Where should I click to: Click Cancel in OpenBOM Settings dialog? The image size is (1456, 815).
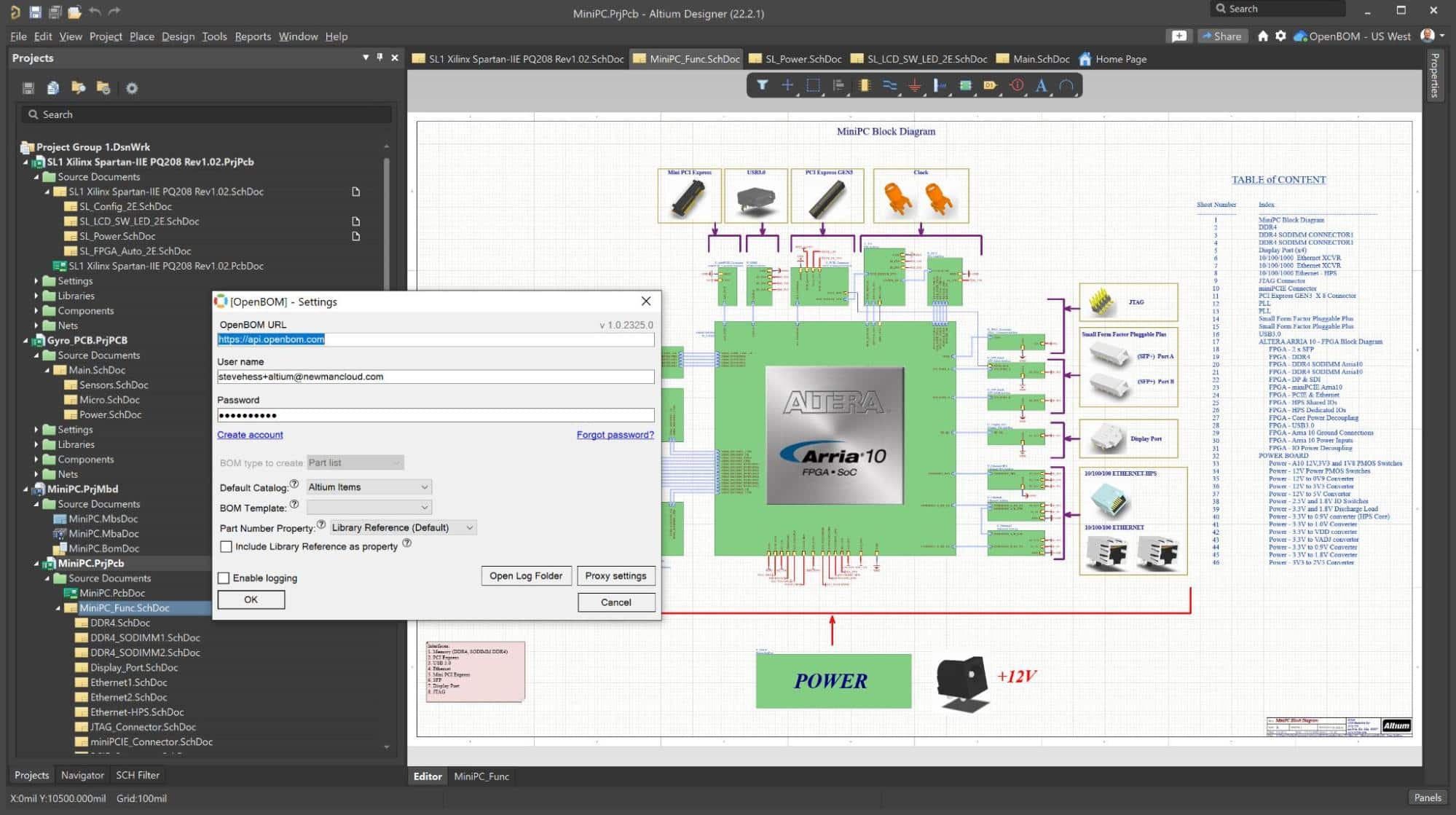click(x=616, y=602)
